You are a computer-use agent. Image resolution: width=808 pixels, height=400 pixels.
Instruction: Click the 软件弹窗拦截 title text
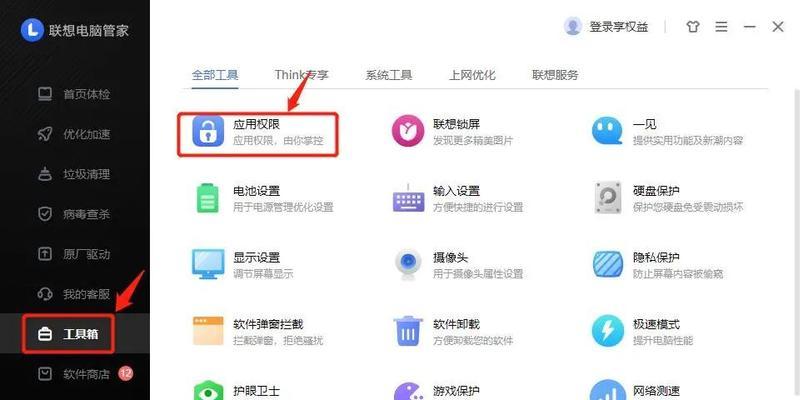(x=268, y=324)
